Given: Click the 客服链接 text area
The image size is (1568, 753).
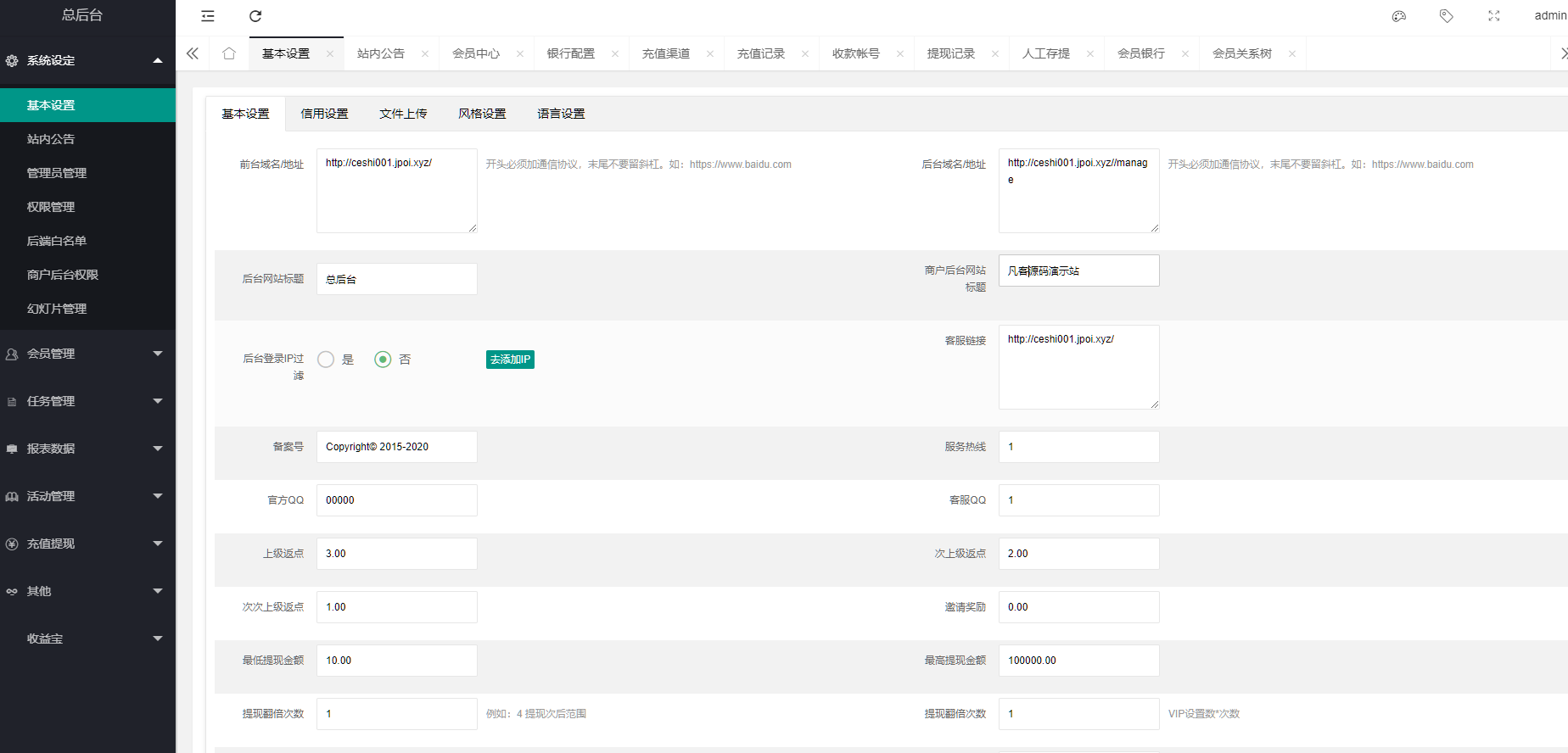Looking at the screenshot, I should 1079,367.
